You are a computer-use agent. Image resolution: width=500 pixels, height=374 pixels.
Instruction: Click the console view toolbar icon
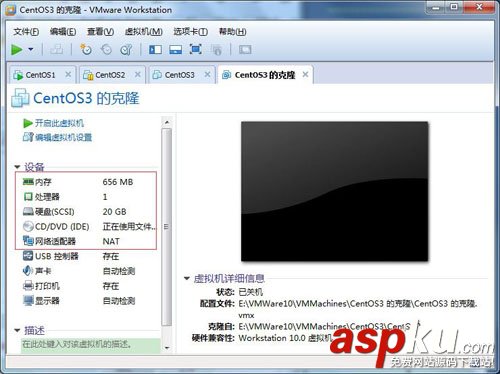245,50
